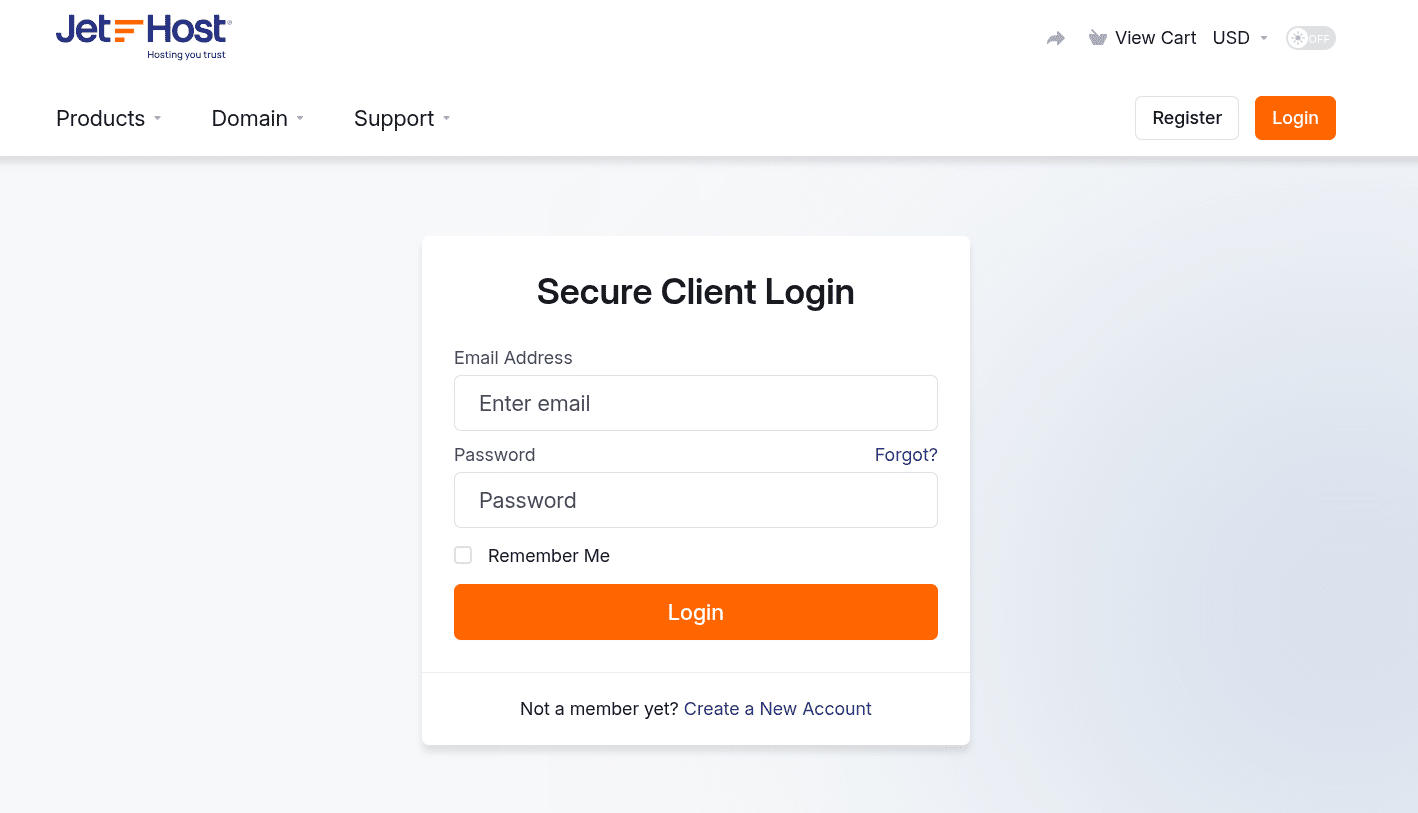Click the Login button in header

(x=1295, y=118)
